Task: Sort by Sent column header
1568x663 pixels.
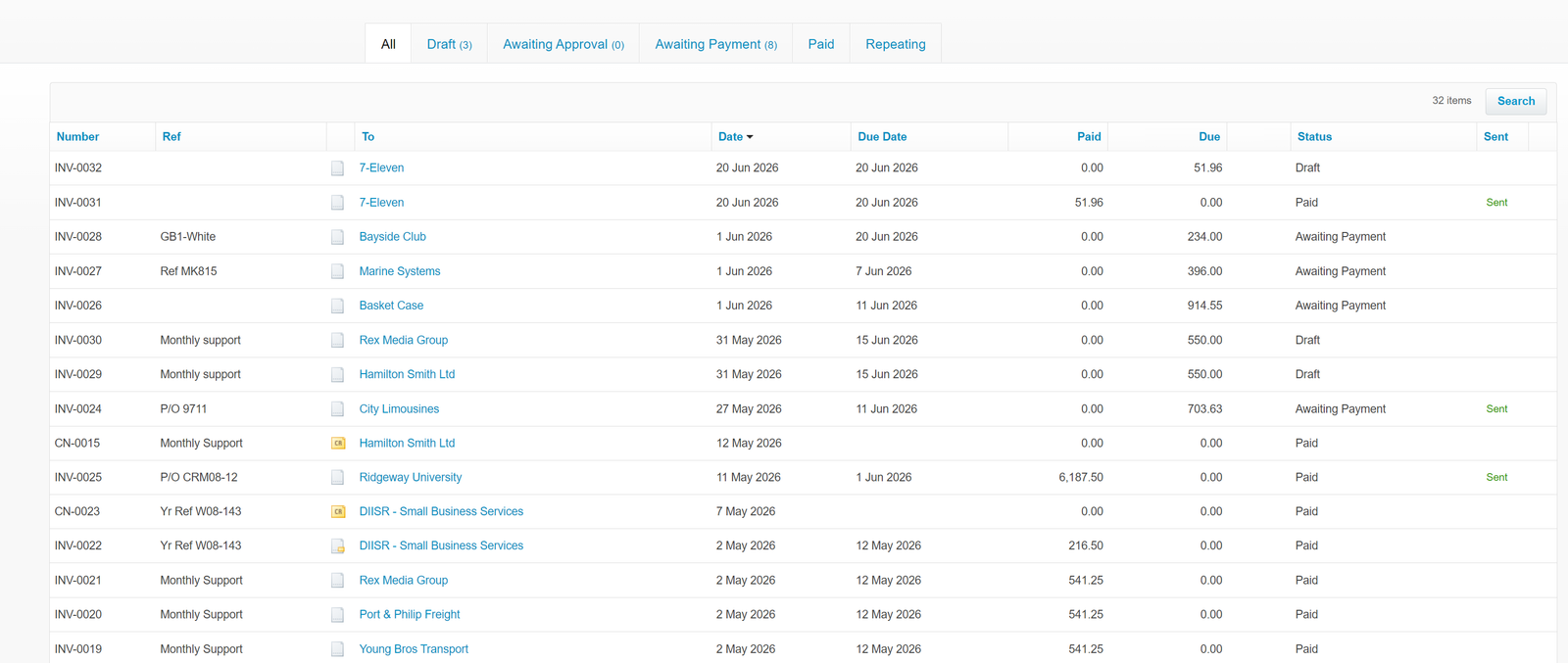Action: [x=1495, y=137]
